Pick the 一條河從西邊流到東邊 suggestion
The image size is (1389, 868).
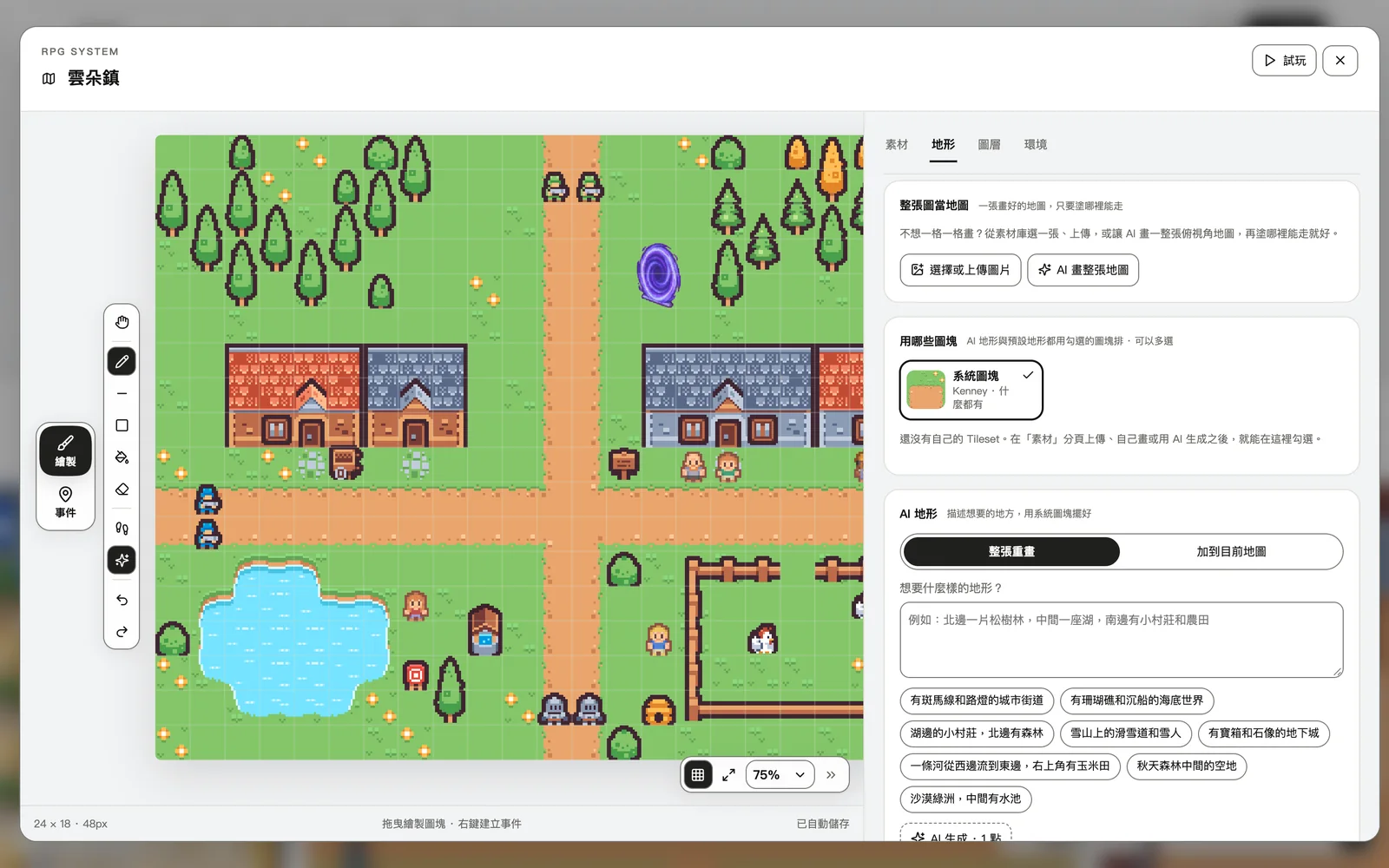click(1010, 766)
